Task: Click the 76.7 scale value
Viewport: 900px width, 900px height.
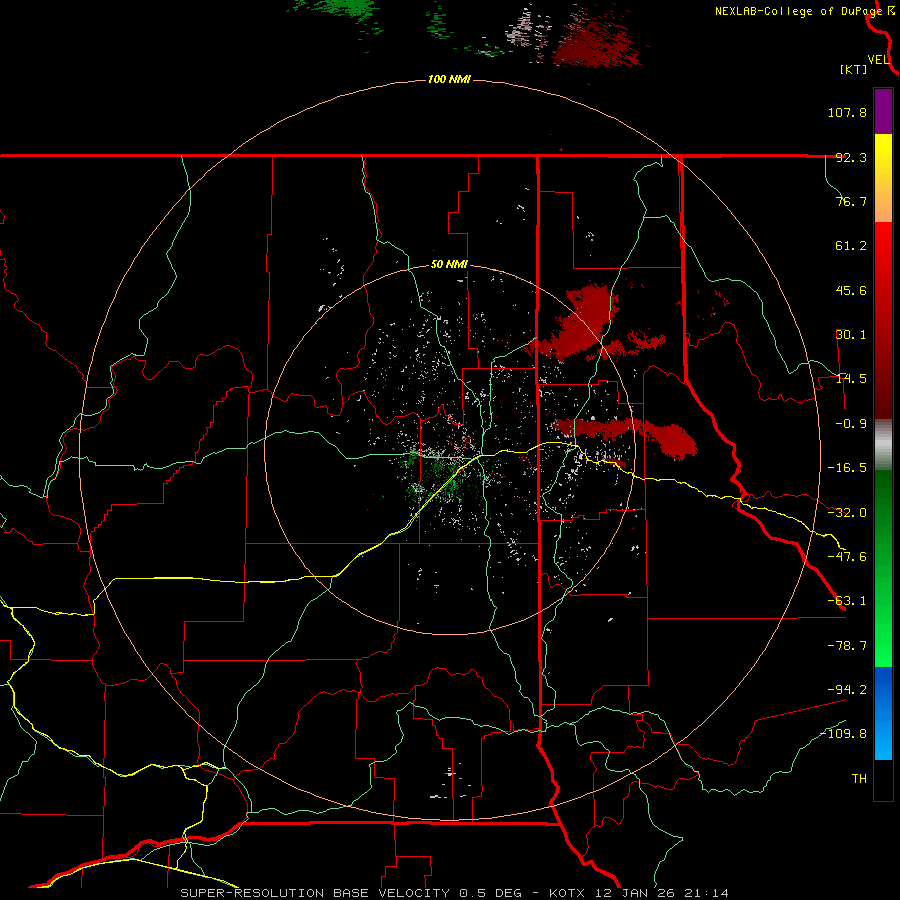Action: coord(851,201)
